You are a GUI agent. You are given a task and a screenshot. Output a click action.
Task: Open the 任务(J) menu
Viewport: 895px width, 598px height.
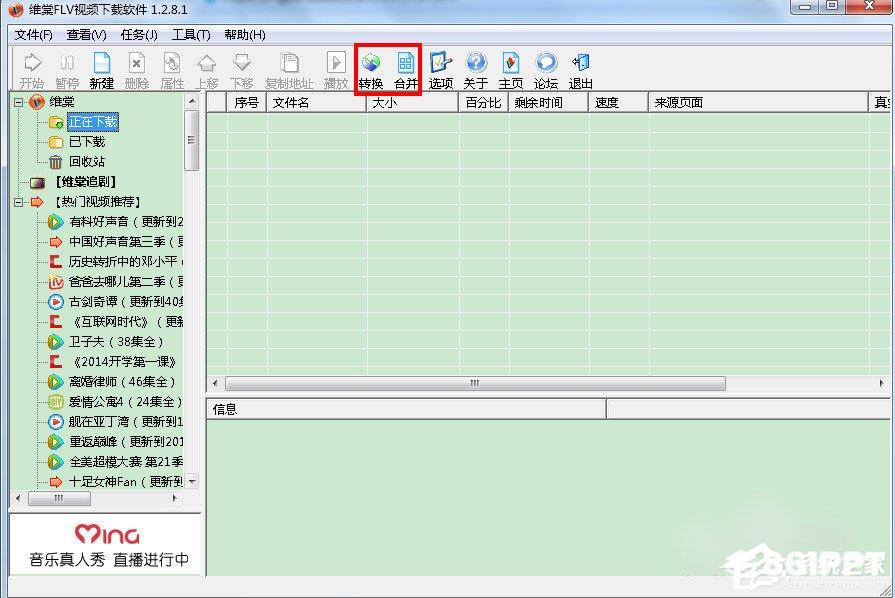pos(139,35)
